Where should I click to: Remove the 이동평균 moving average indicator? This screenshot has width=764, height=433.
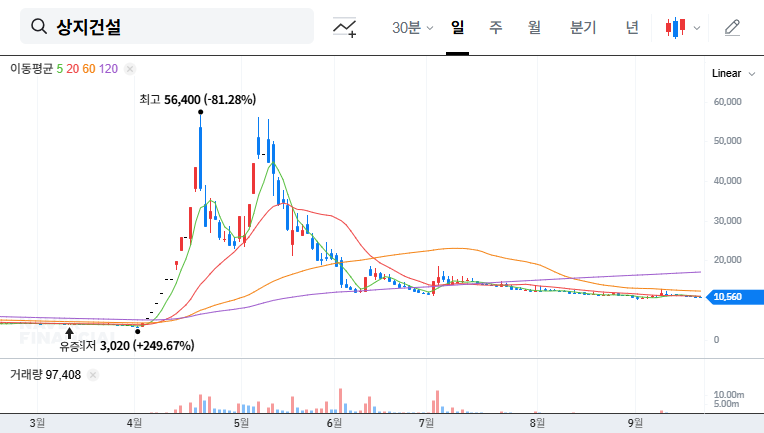pyautogui.click(x=130, y=69)
